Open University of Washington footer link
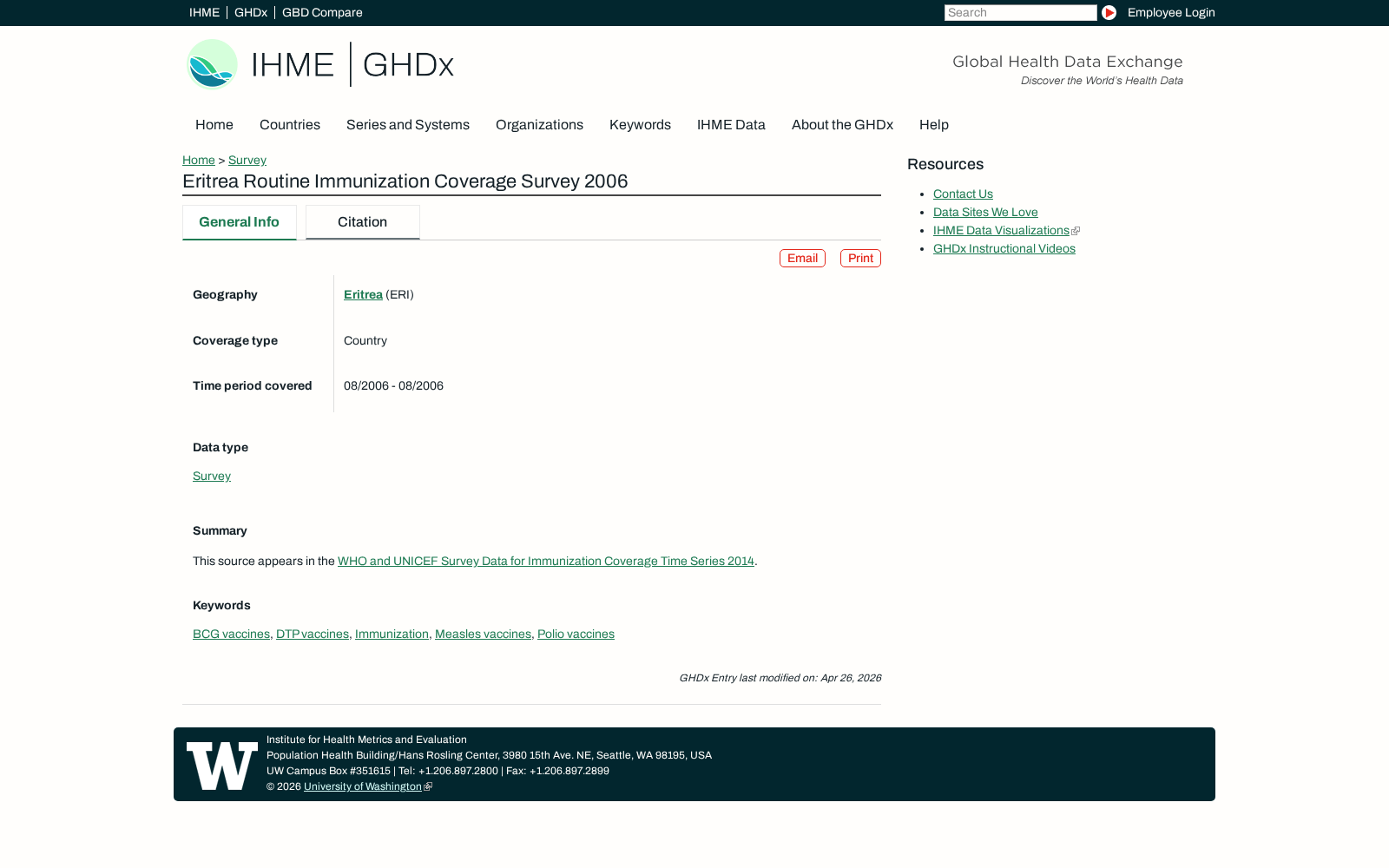The width and height of the screenshot is (1389, 868). [x=363, y=787]
